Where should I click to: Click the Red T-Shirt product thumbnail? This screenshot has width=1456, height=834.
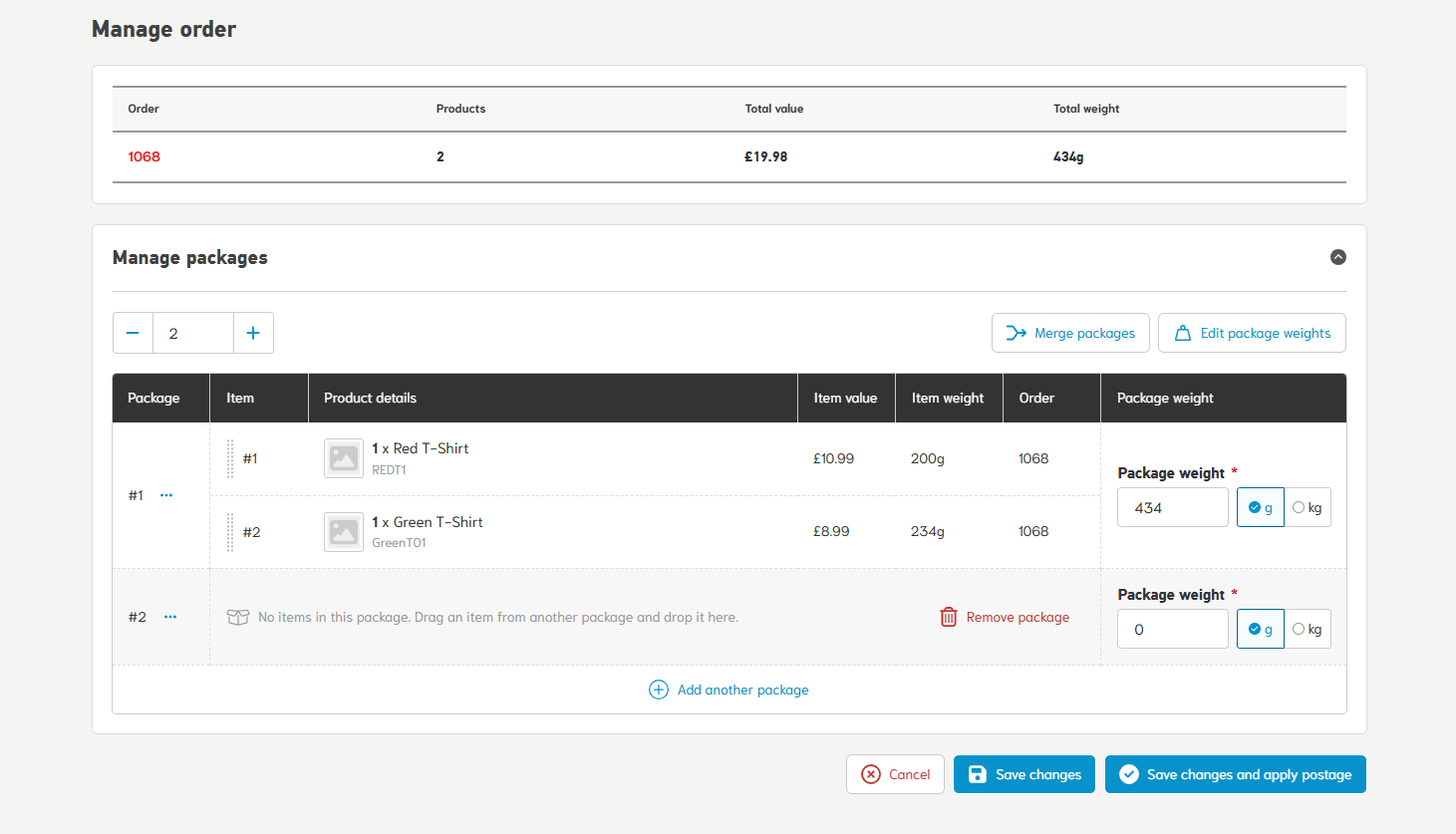[x=344, y=458]
